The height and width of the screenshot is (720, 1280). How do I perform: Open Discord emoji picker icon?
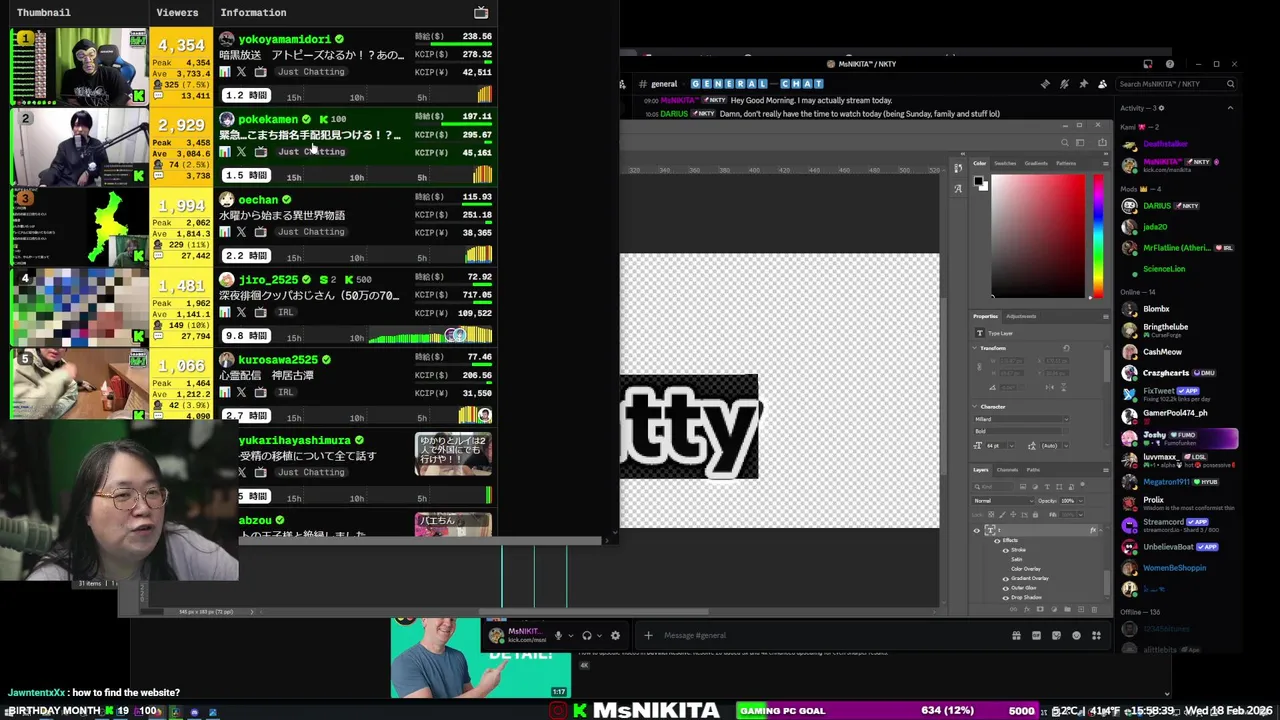[1076, 635]
